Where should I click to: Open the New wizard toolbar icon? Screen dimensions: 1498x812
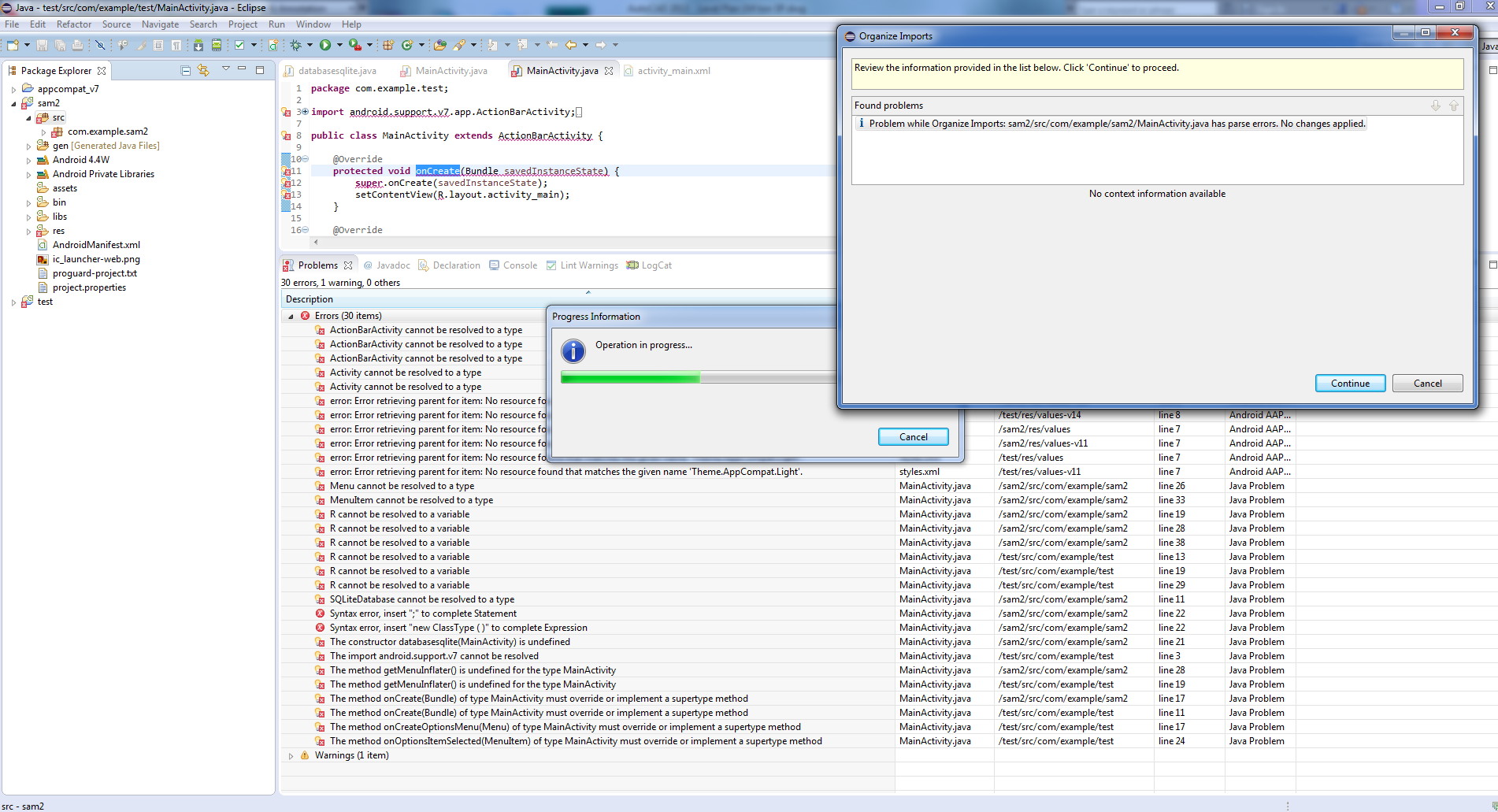tap(13, 45)
